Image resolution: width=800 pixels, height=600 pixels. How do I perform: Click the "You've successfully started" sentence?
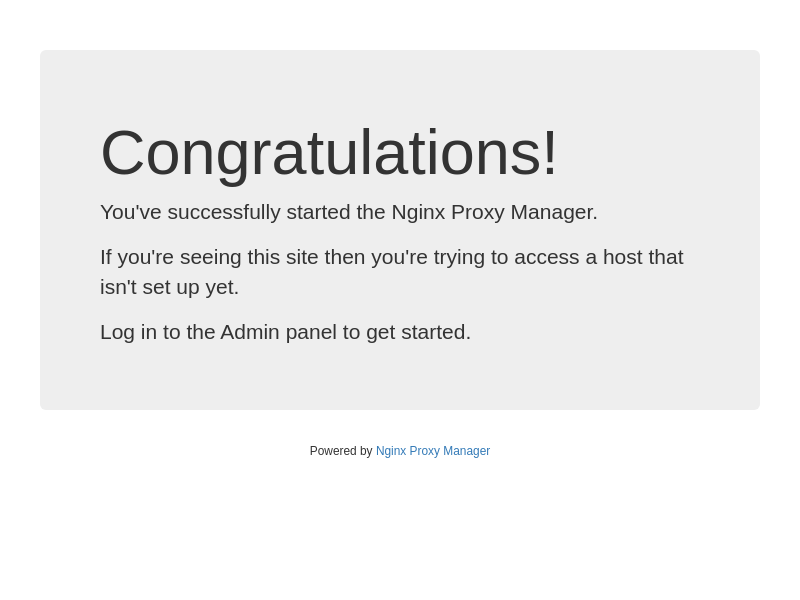click(348, 212)
